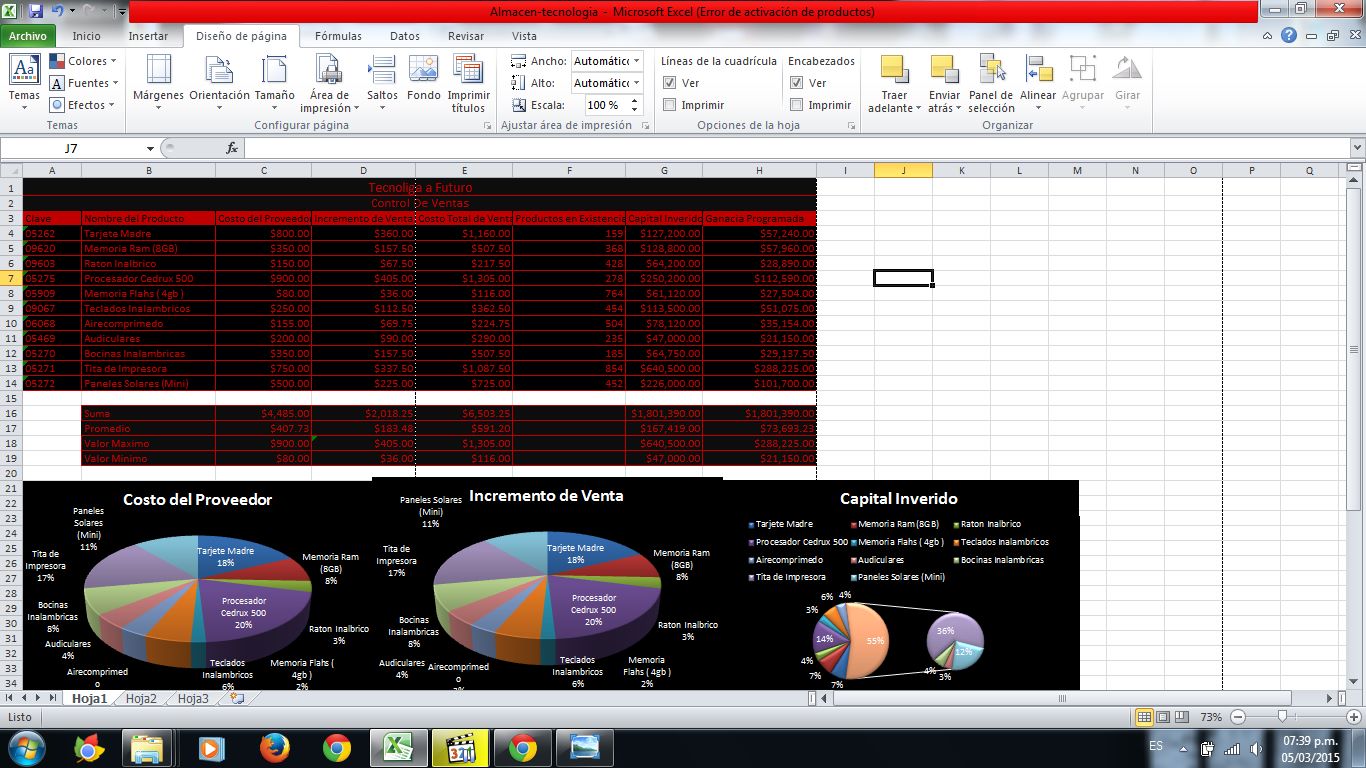Open the Hoja2 worksheet tab
This screenshot has width=1366, height=768.
pos(141,699)
